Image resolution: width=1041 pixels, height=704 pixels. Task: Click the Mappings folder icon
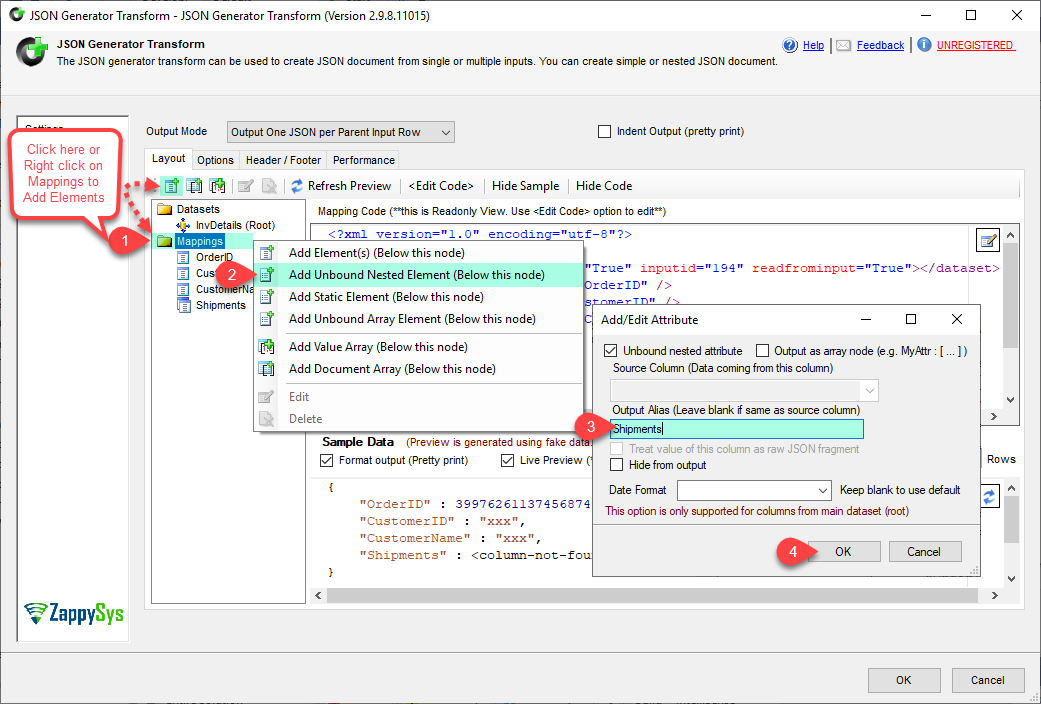point(164,241)
